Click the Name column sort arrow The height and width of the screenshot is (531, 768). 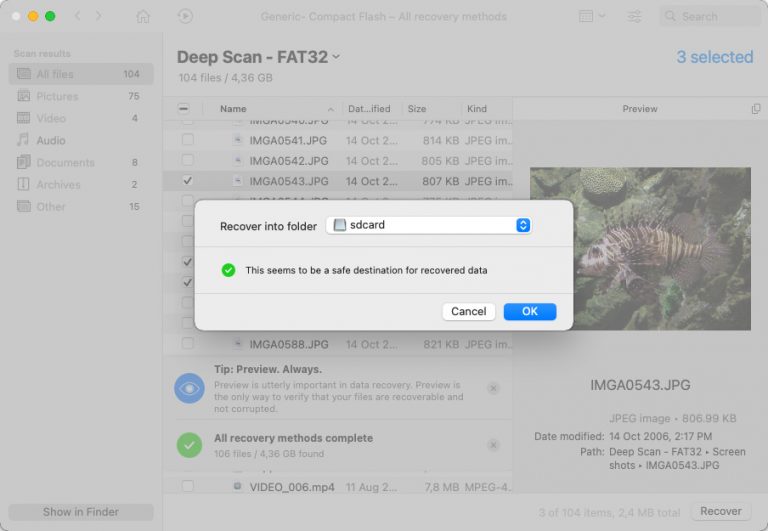coord(331,109)
